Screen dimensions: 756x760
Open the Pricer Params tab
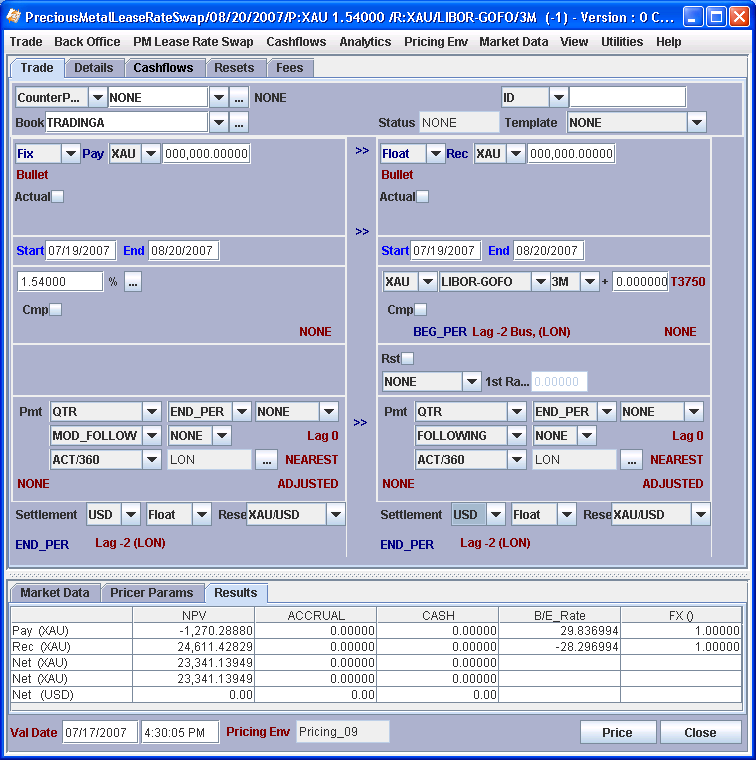pos(152,593)
